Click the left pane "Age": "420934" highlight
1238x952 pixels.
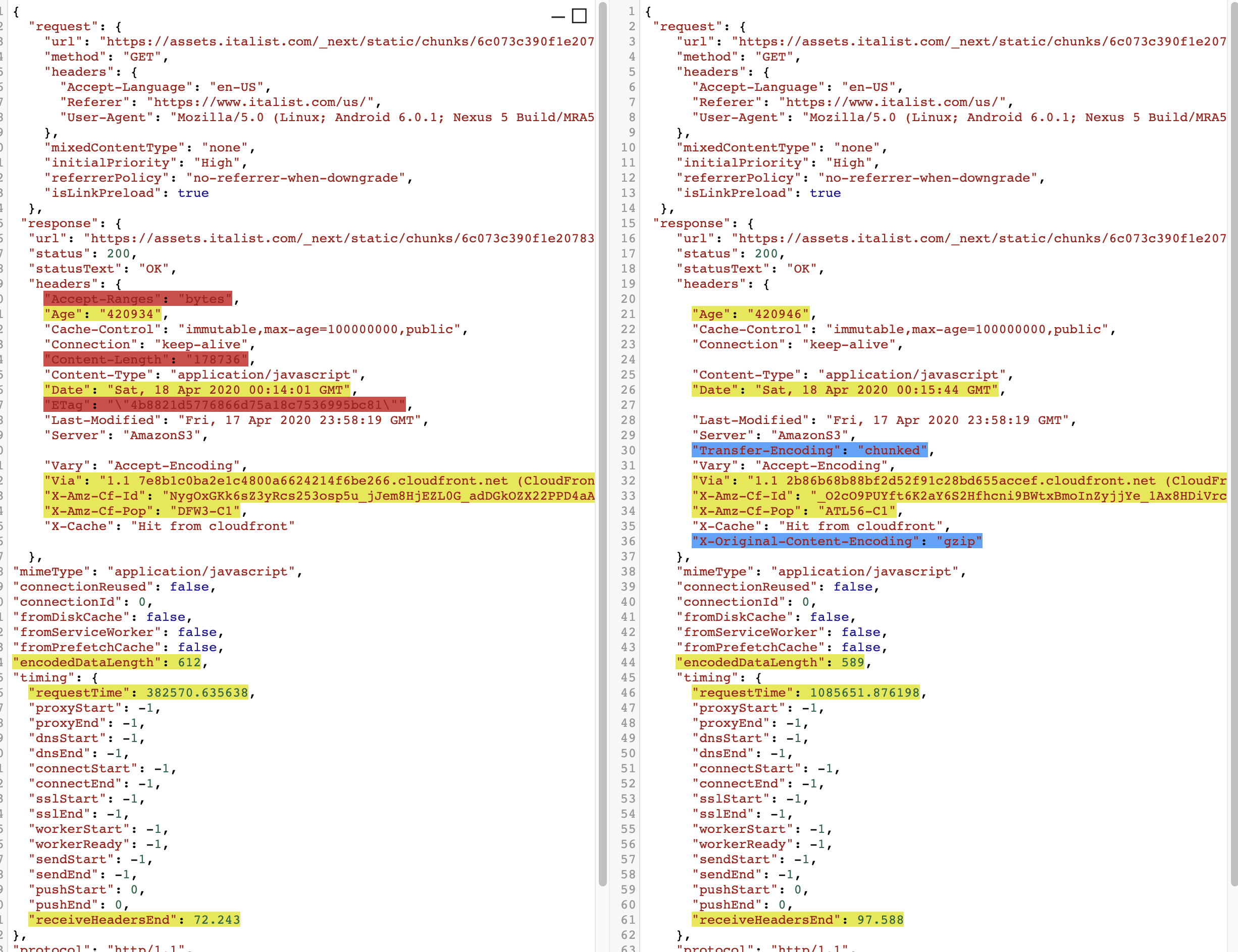pyautogui.click(x=102, y=314)
